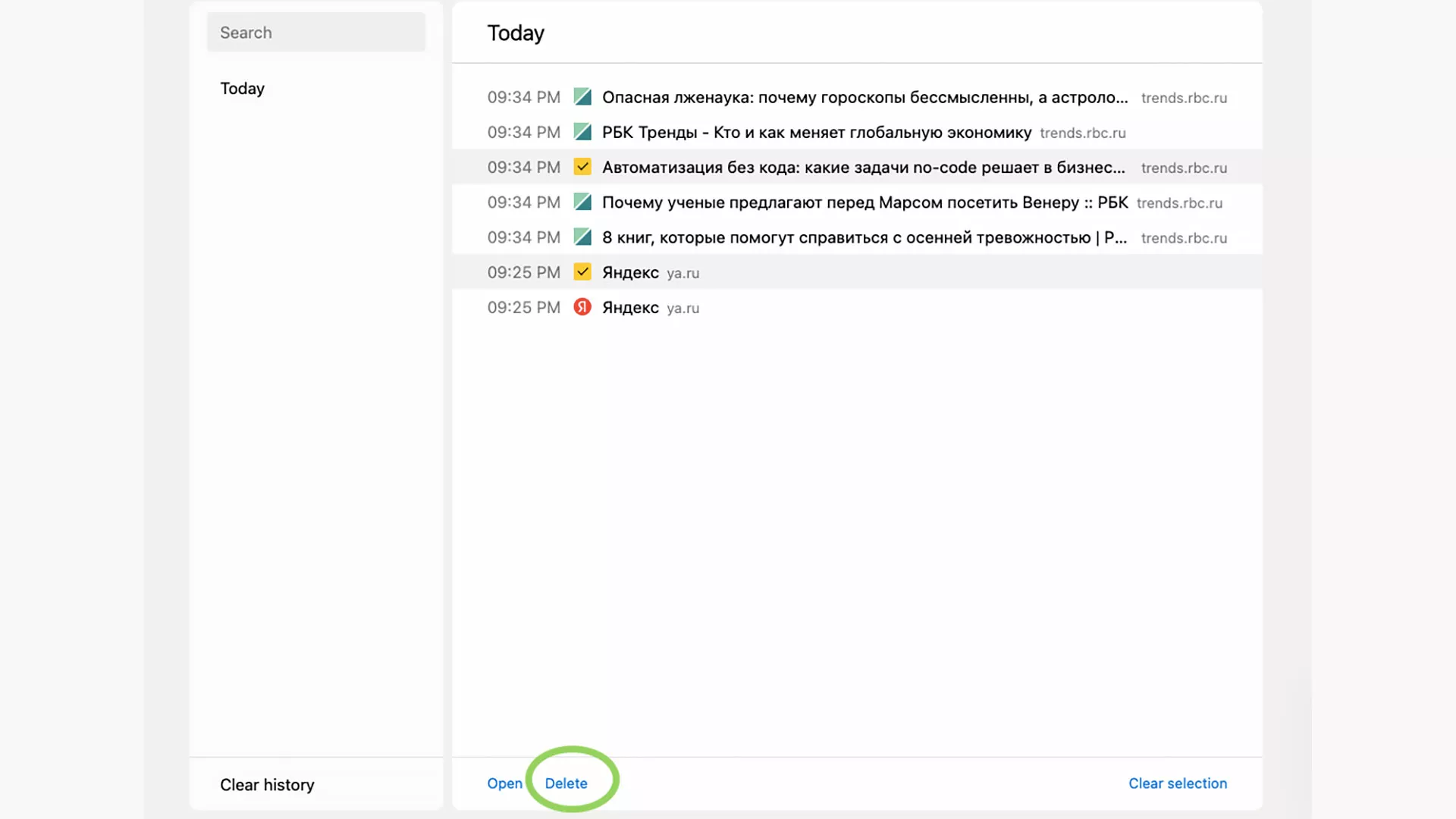Click the yellow checkmark icon on automation article

582,167
